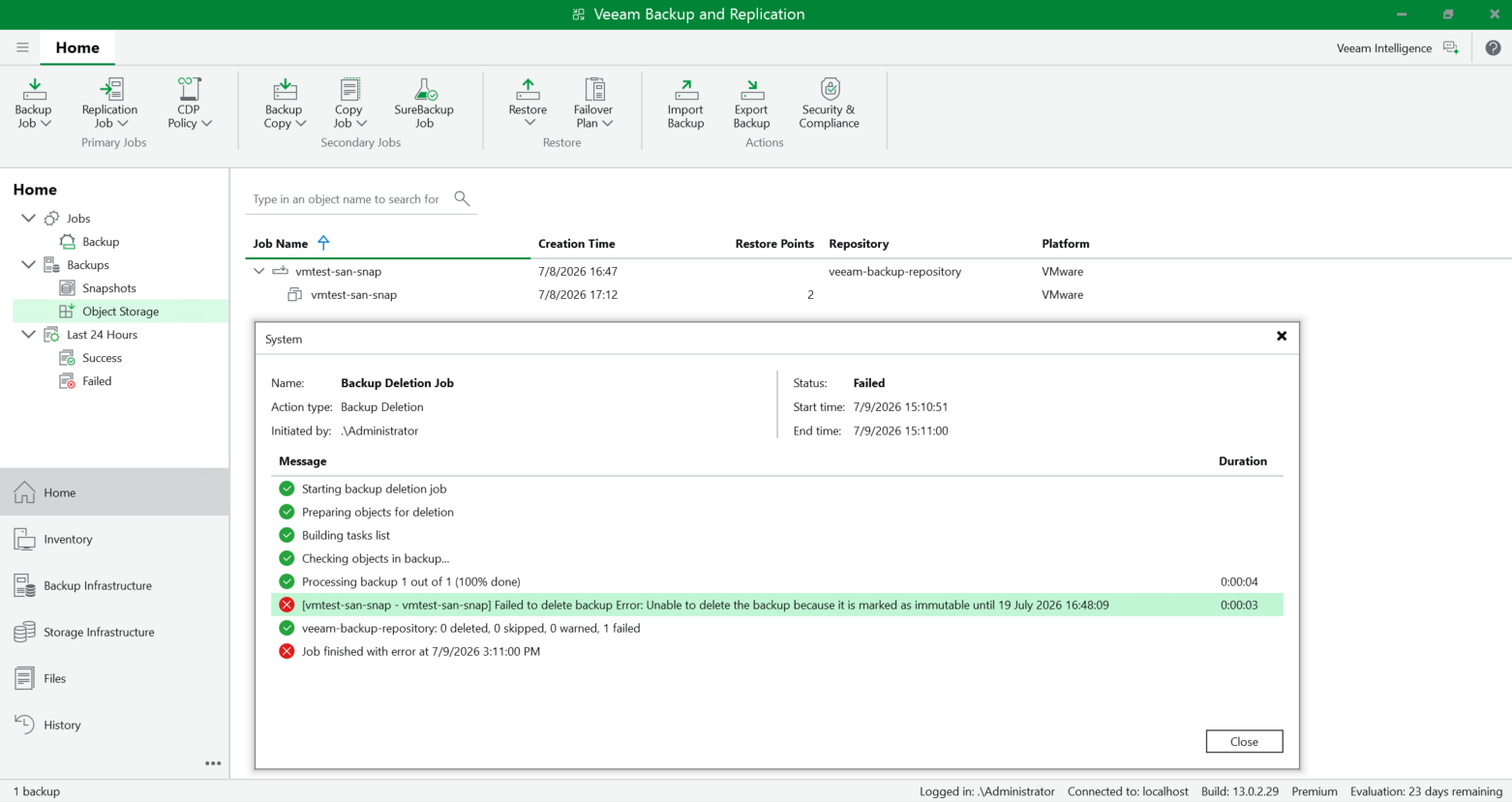1512x802 pixels.
Task: Open the Storage Infrastructure view
Action: point(114,632)
